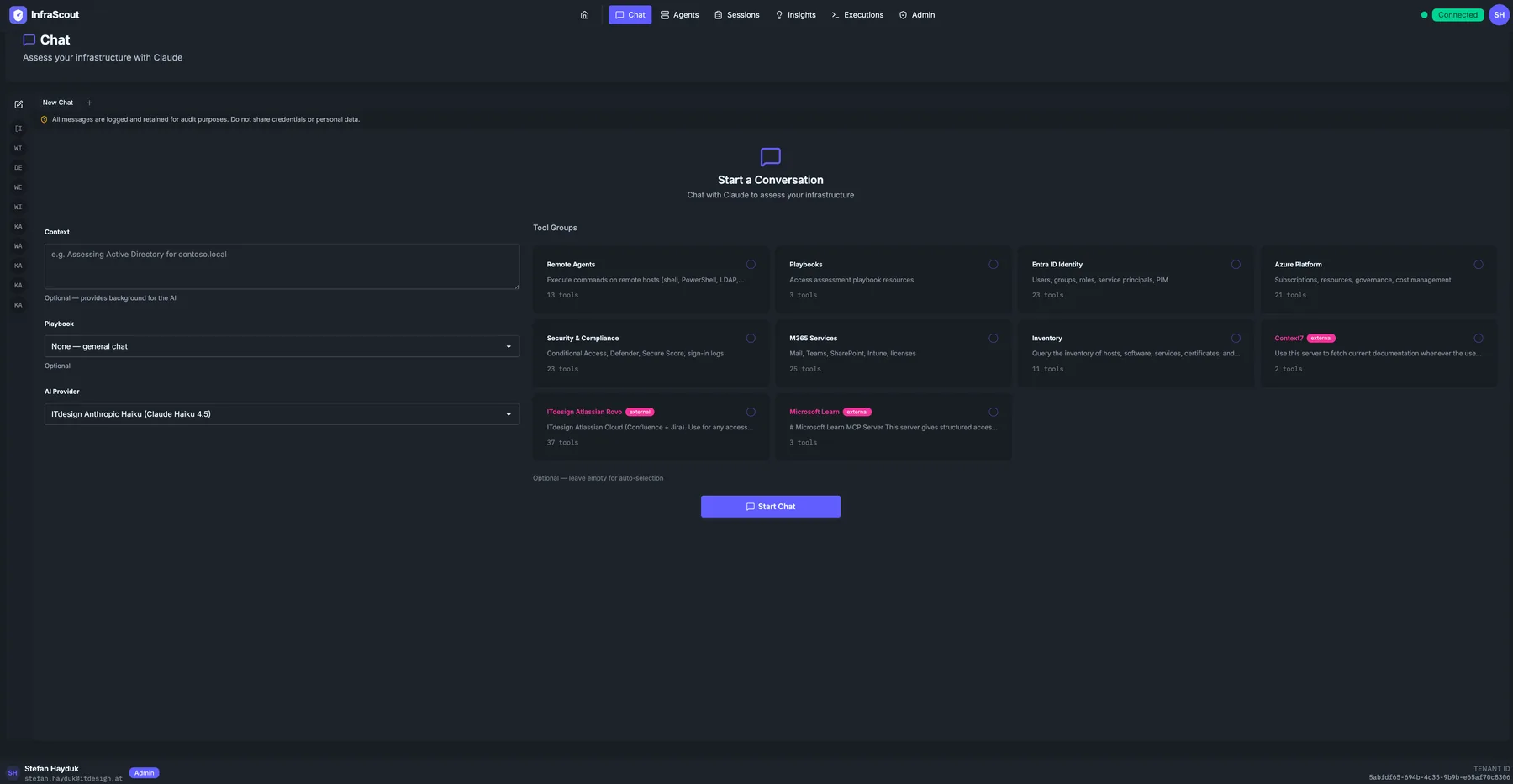Open the Executions nav tab
This screenshot has width=1513, height=784.
pos(857,15)
